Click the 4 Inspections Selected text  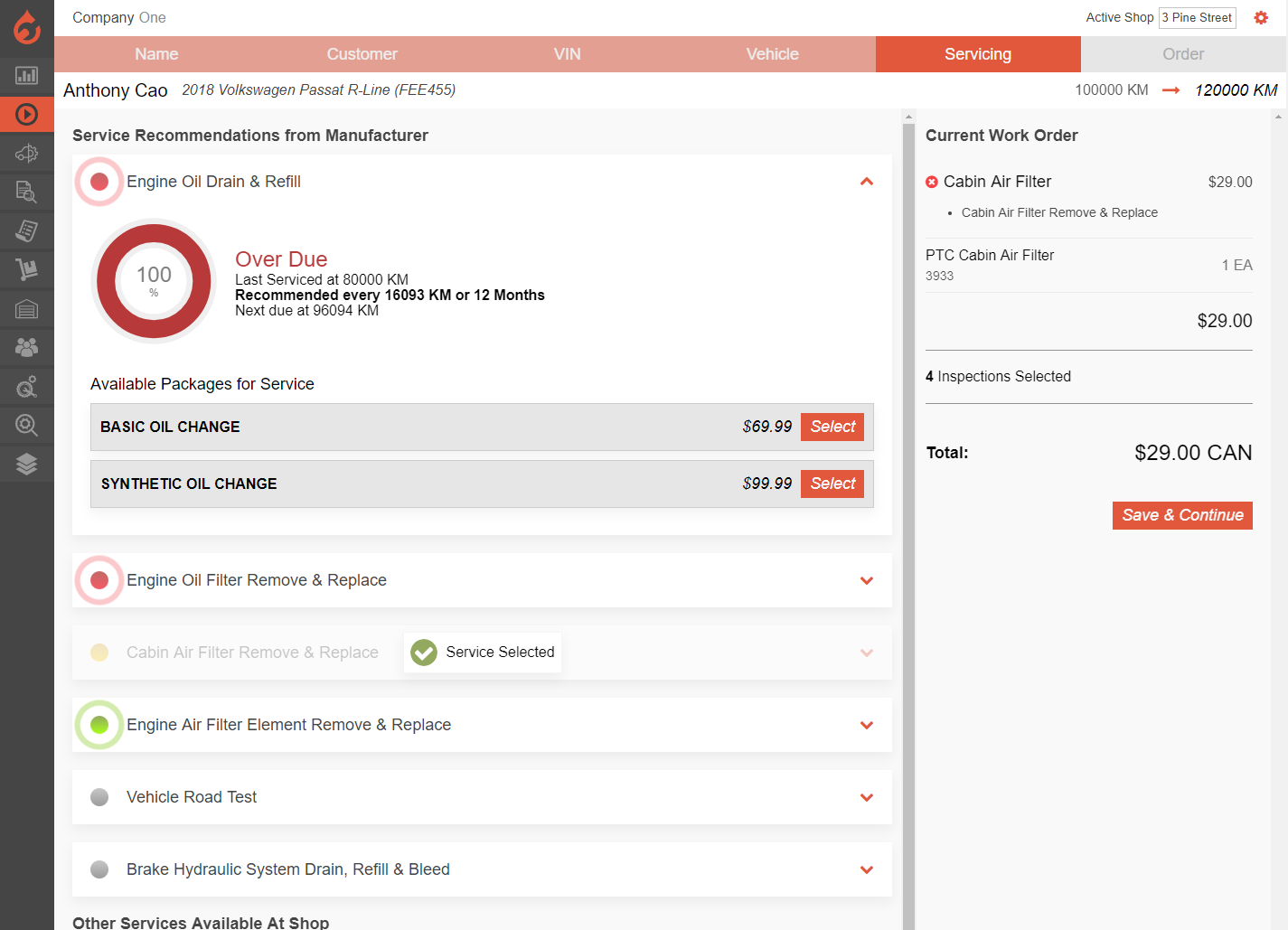(x=998, y=376)
